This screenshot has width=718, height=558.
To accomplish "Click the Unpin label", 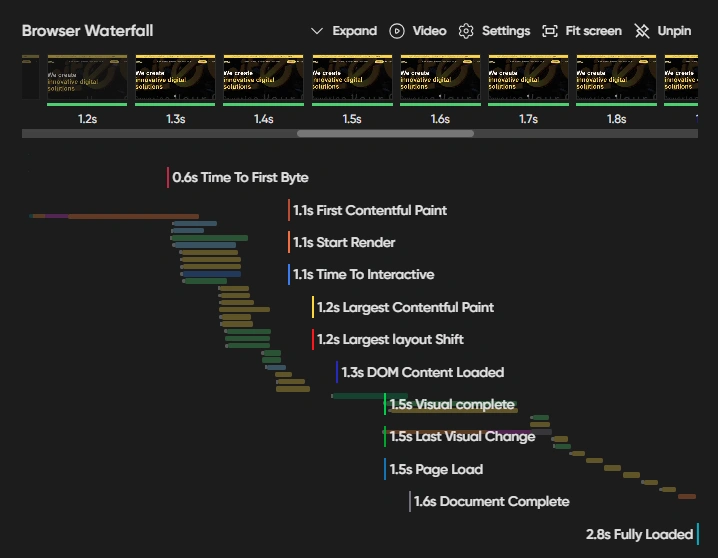I will point(674,31).
